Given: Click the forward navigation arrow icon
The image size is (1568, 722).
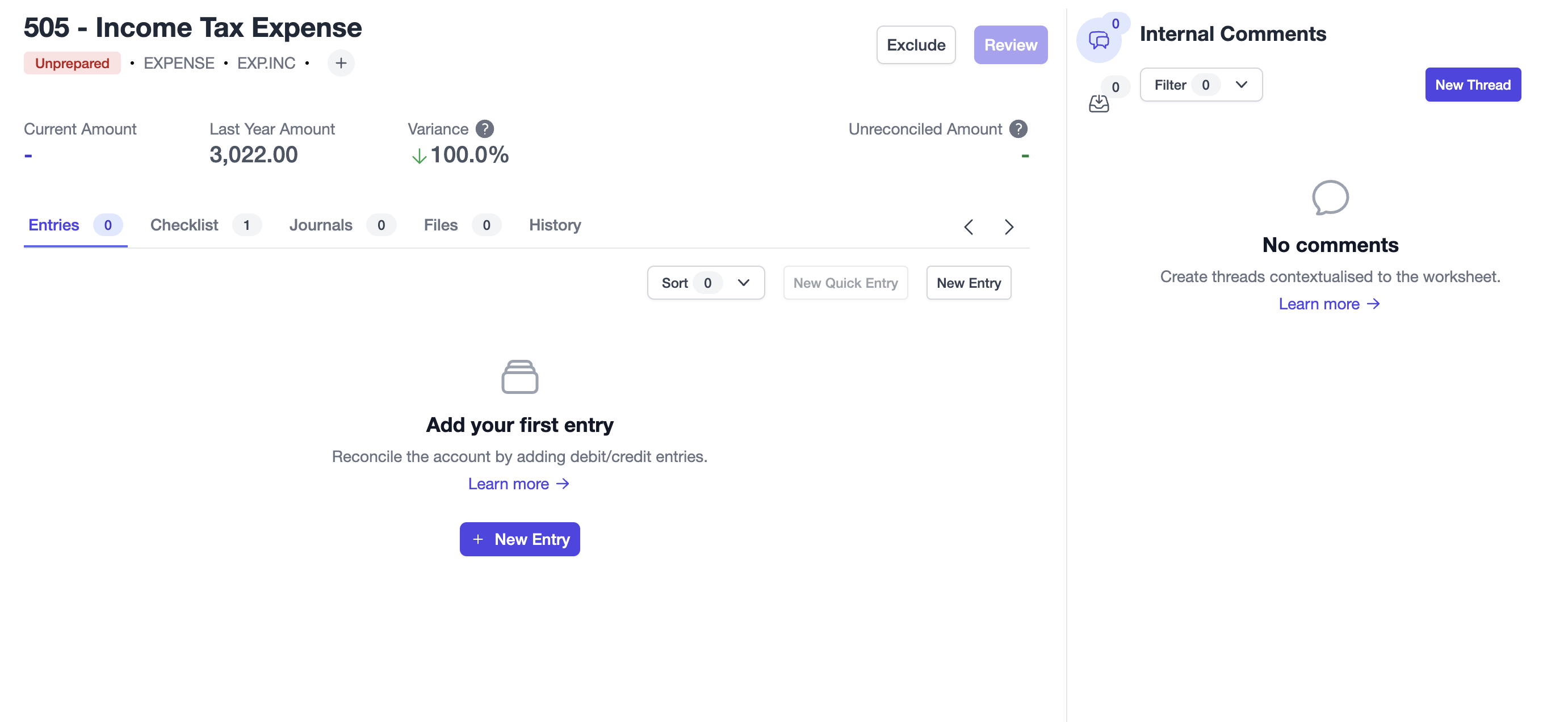Looking at the screenshot, I should pos(1009,226).
